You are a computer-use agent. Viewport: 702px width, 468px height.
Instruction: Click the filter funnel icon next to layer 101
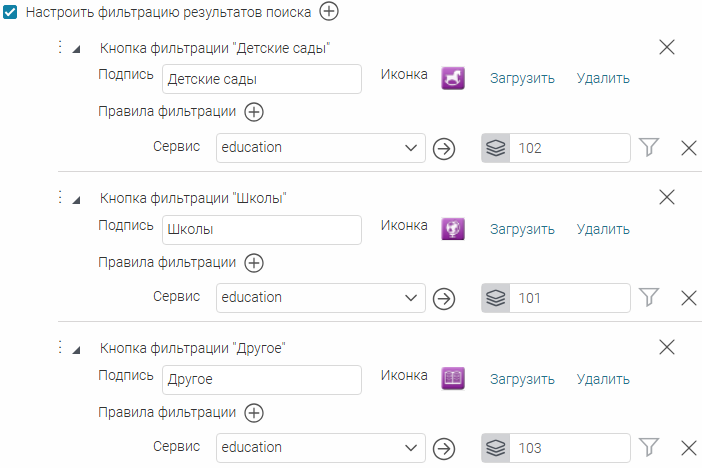[x=649, y=297]
